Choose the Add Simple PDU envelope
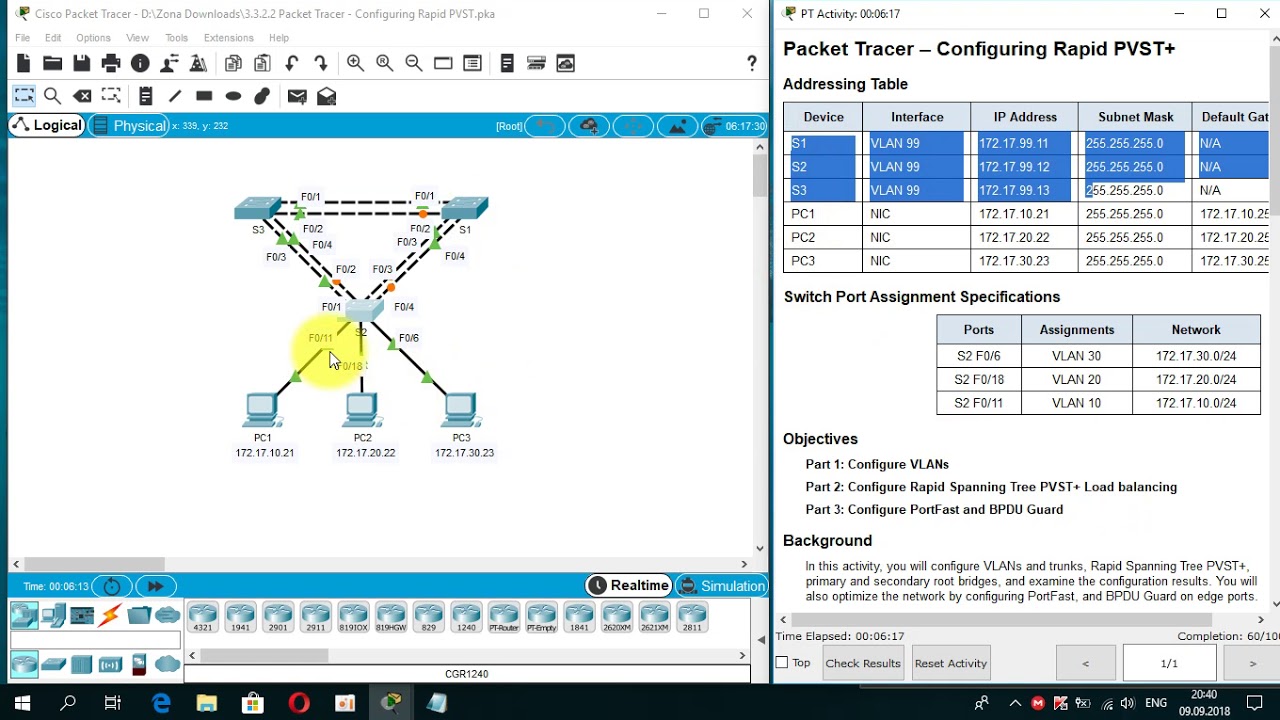The image size is (1280, 720). point(297,96)
